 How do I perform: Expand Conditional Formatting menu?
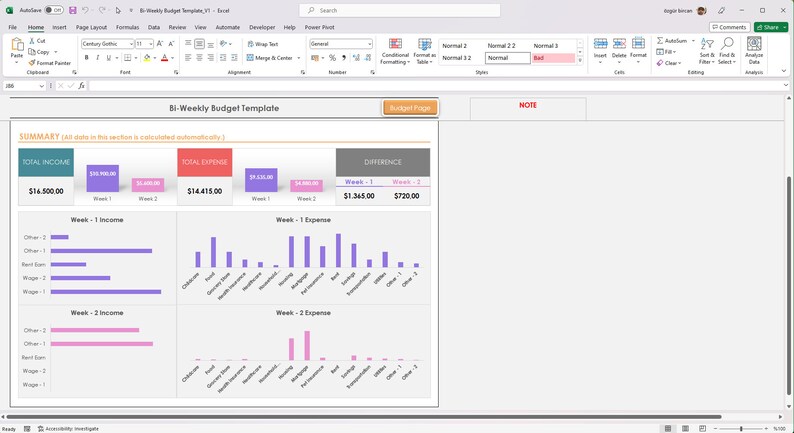click(x=395, y=51)
